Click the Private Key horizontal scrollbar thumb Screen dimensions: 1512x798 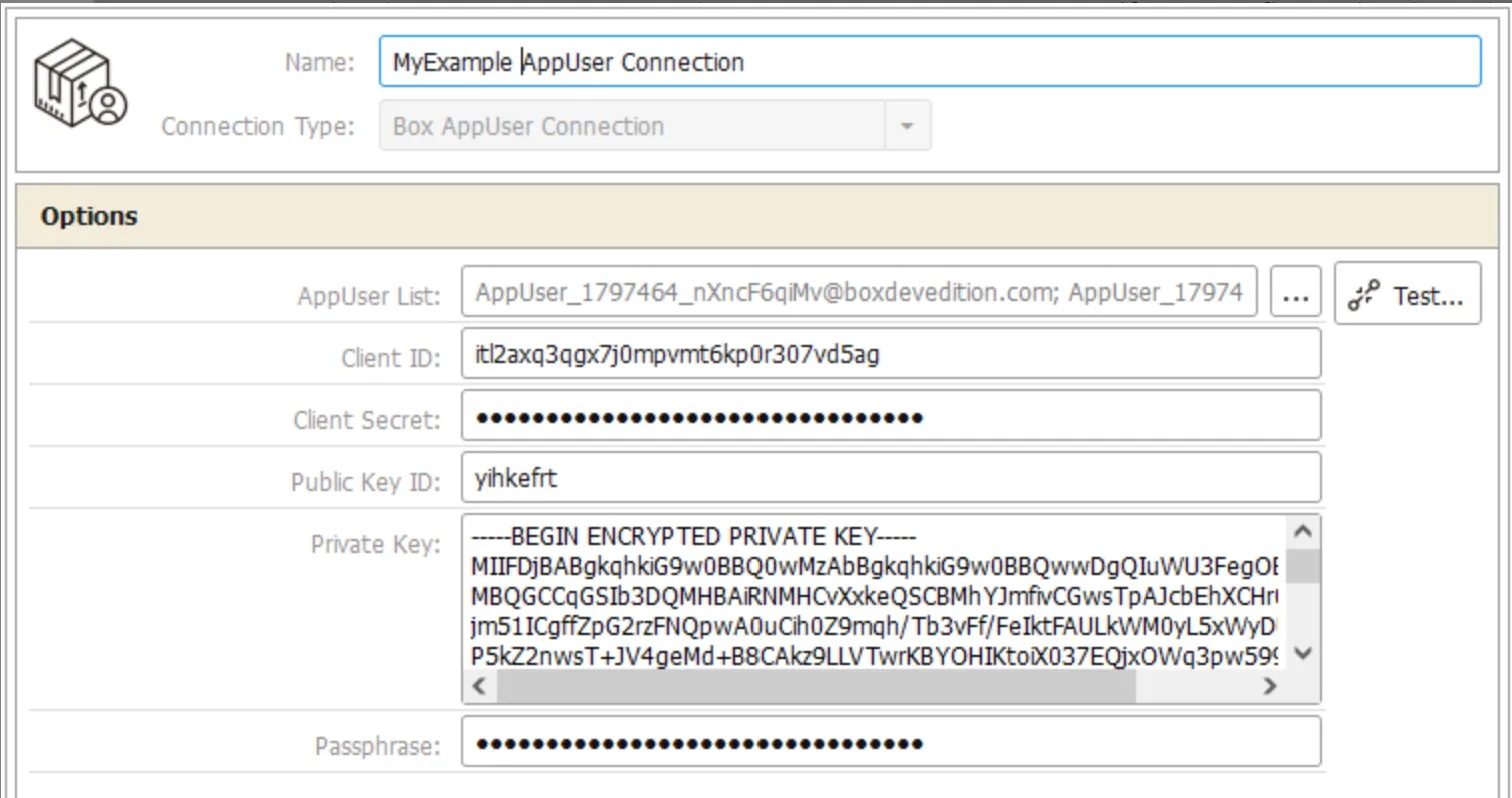pyautogui.click(x=816, y=686)
